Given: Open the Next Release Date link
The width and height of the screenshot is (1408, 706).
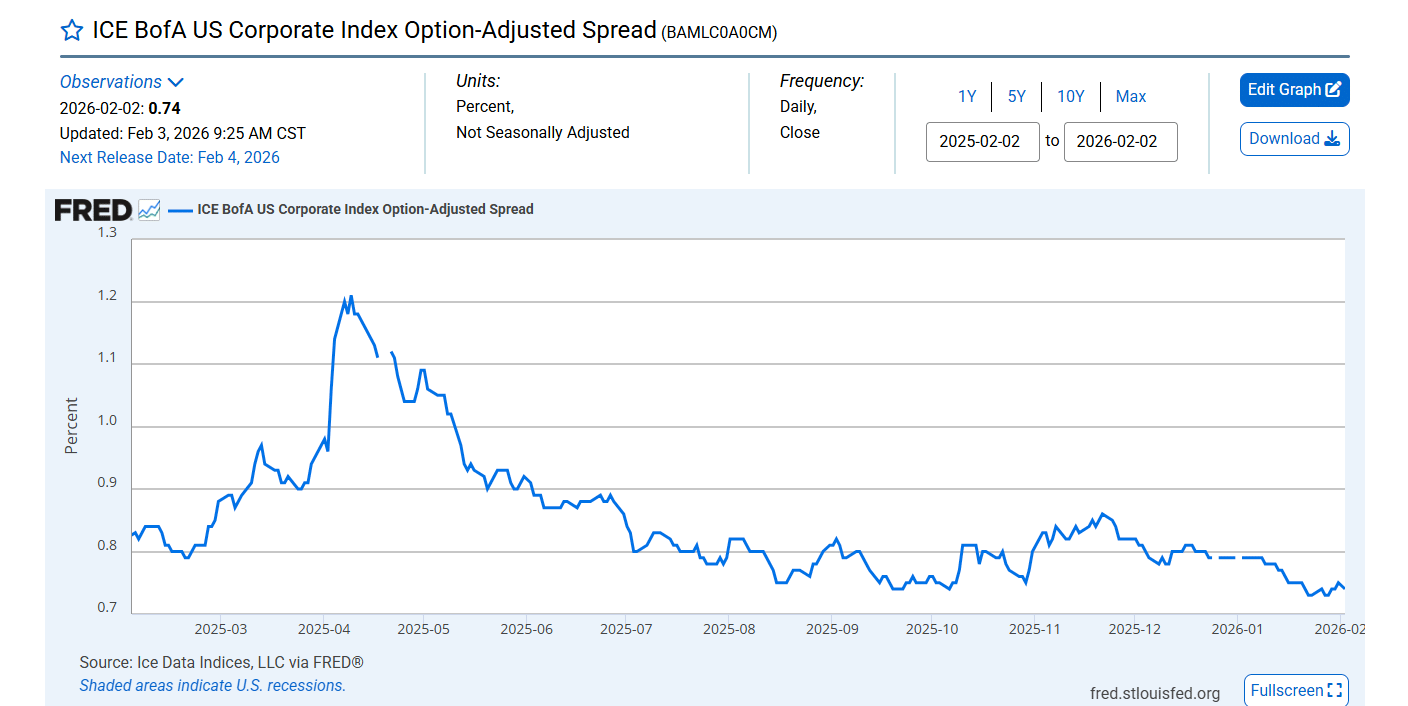Looking at the screenshot, I should click(x=169, y=157).
